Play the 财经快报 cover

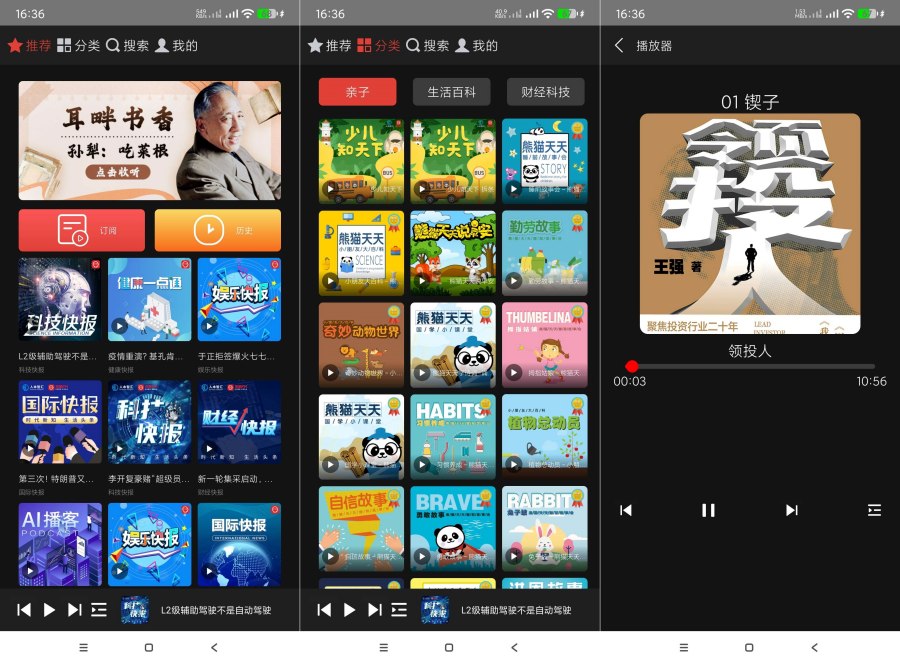239,422
